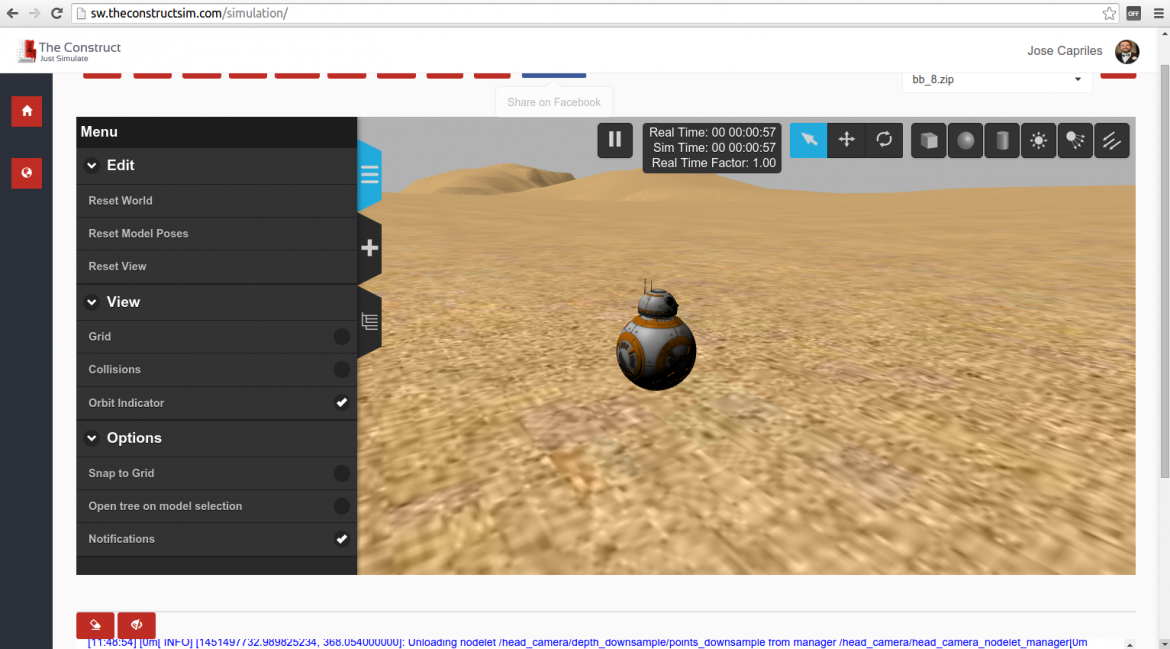
Task: Add a point light
Action: 1039,140
